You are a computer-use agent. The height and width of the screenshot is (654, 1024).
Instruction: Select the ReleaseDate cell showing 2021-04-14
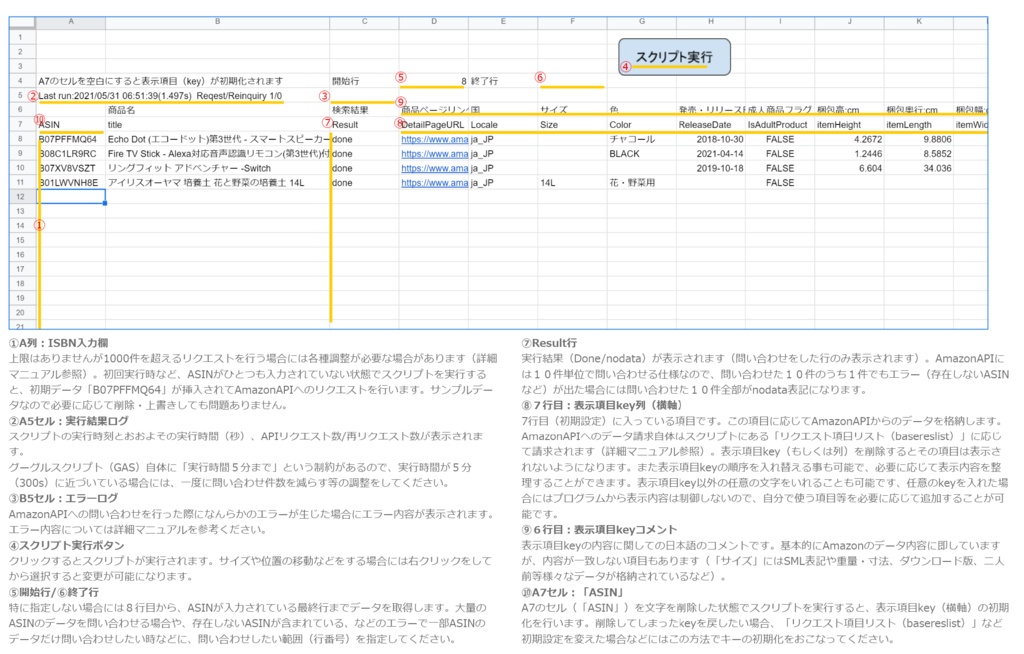[x=710, y=154]
